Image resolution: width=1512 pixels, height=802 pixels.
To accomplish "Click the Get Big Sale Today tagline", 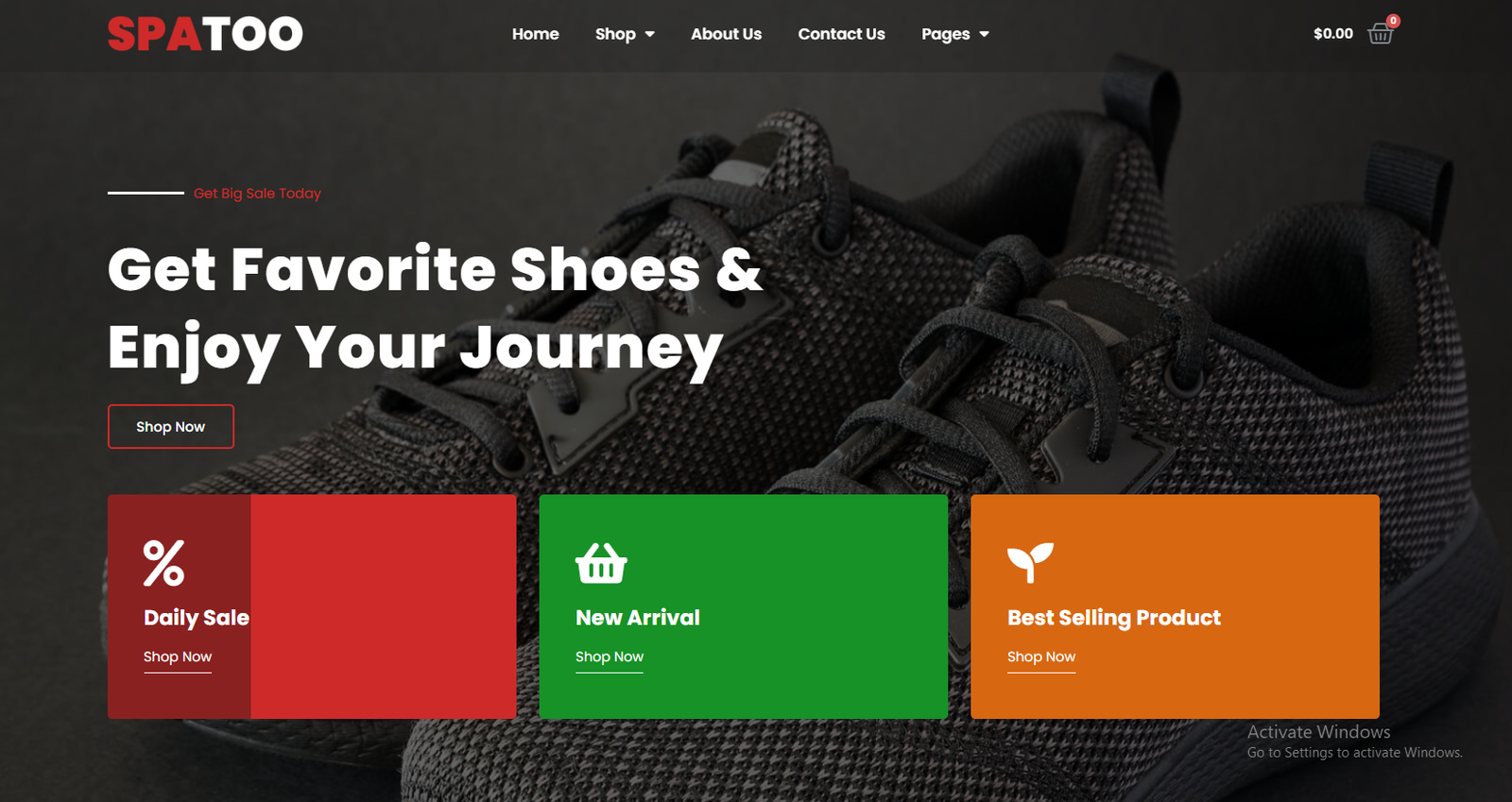I will click(x=257, y=193).
